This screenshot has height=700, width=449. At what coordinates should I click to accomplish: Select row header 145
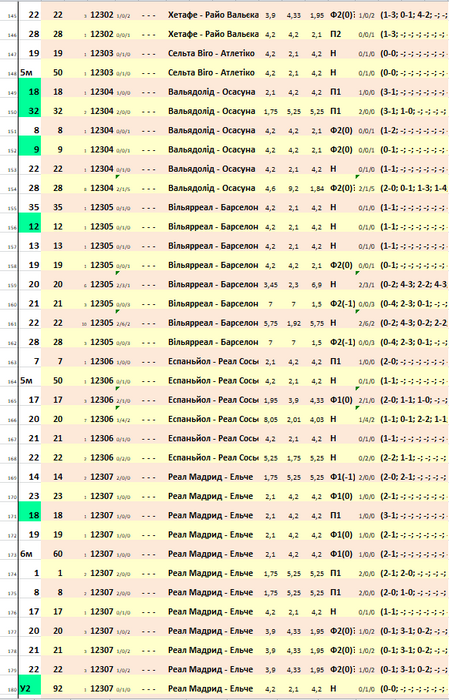(12, 17)
